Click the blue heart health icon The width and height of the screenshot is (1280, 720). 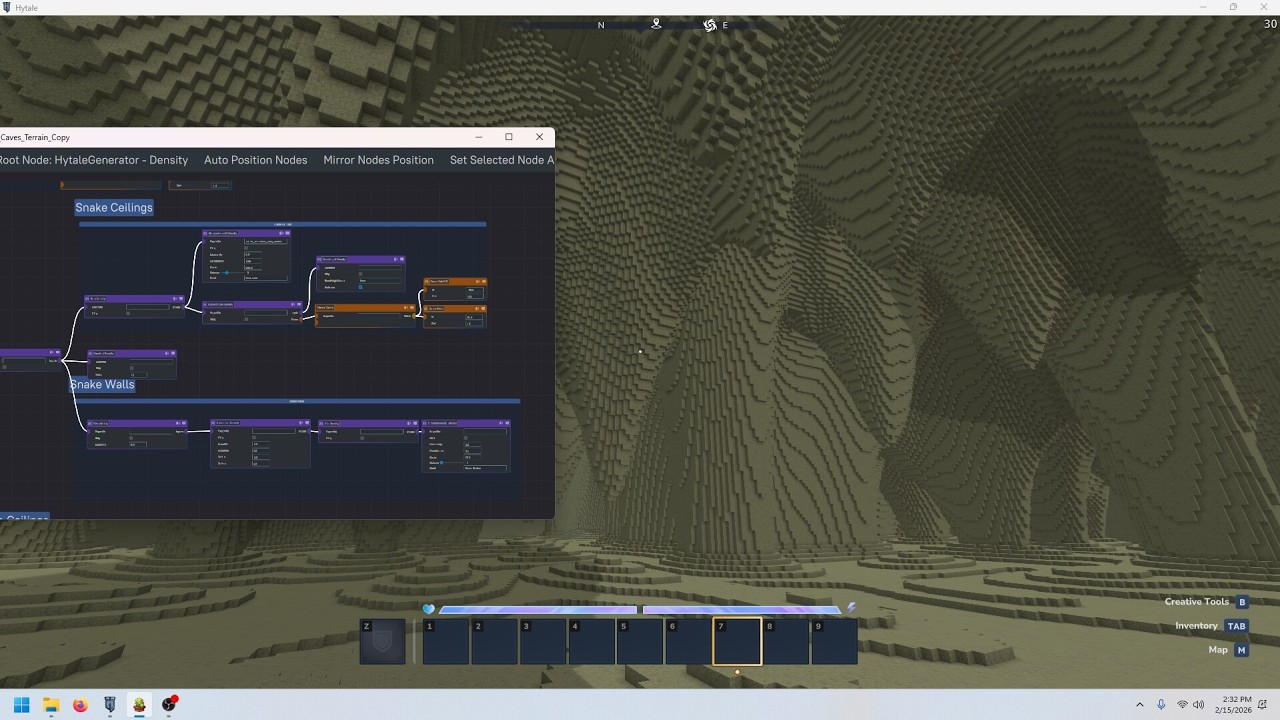point(429,609)
